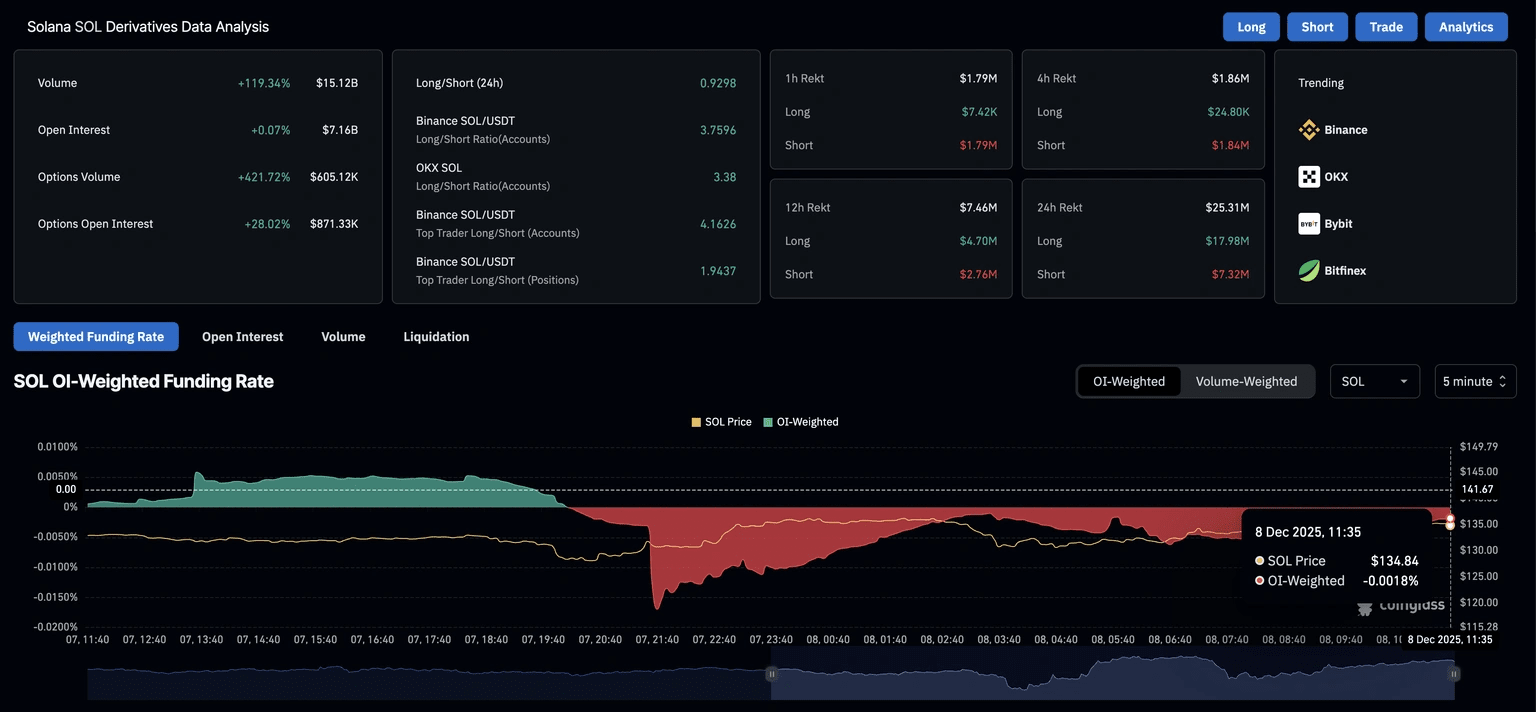Switch to the Open Interest tab
Image resolution: width=1536 pixels, height=712 pixels.
[243, 337]
